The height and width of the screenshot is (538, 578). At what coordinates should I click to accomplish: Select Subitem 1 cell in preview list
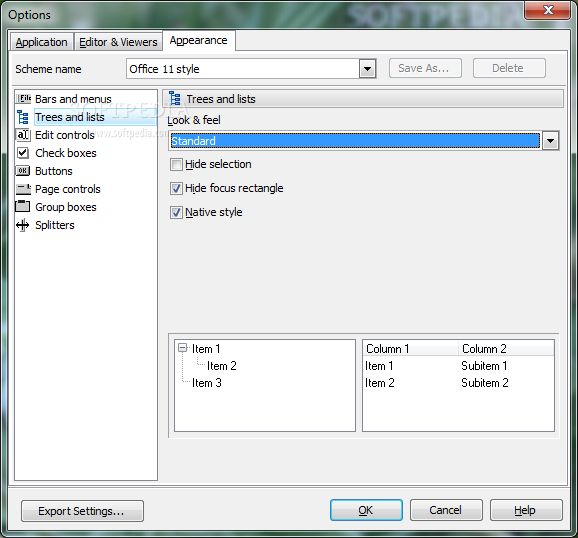pyautogui.click(x=484, y=365)
